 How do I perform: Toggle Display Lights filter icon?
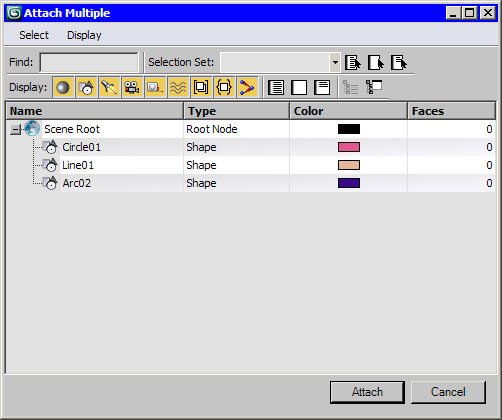point(109,88)
